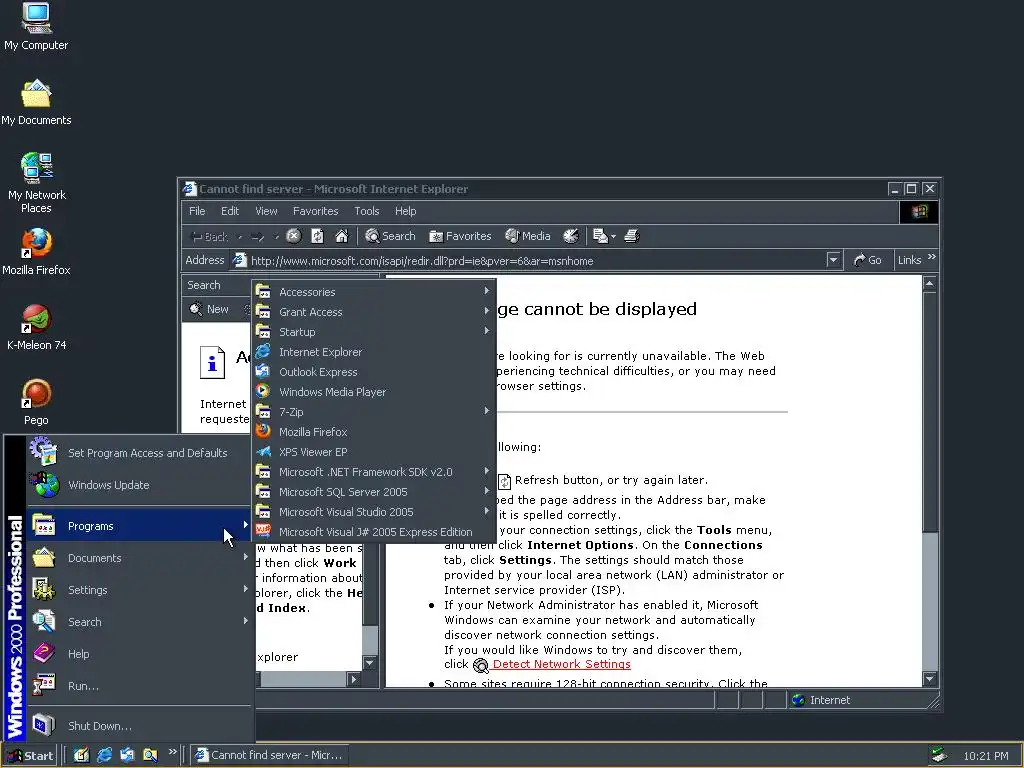
Task: Expand the Accessories submenu
Action: [374, 292]
